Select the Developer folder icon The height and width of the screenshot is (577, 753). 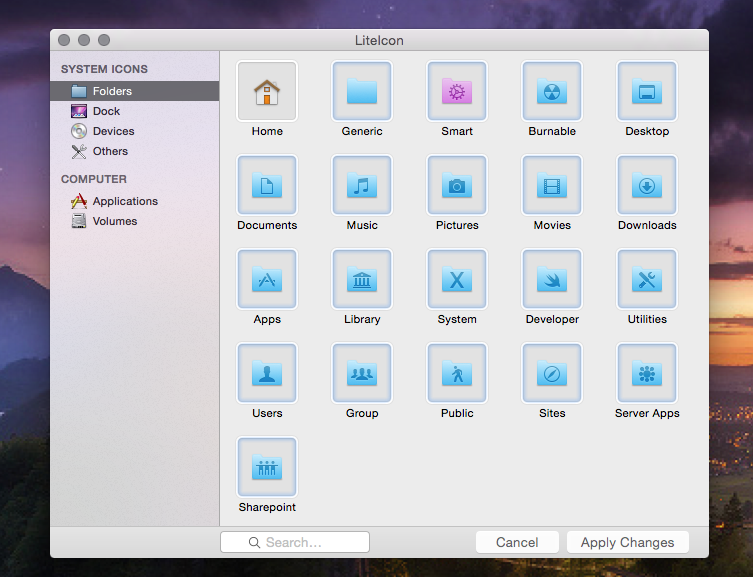click(552, 279)
